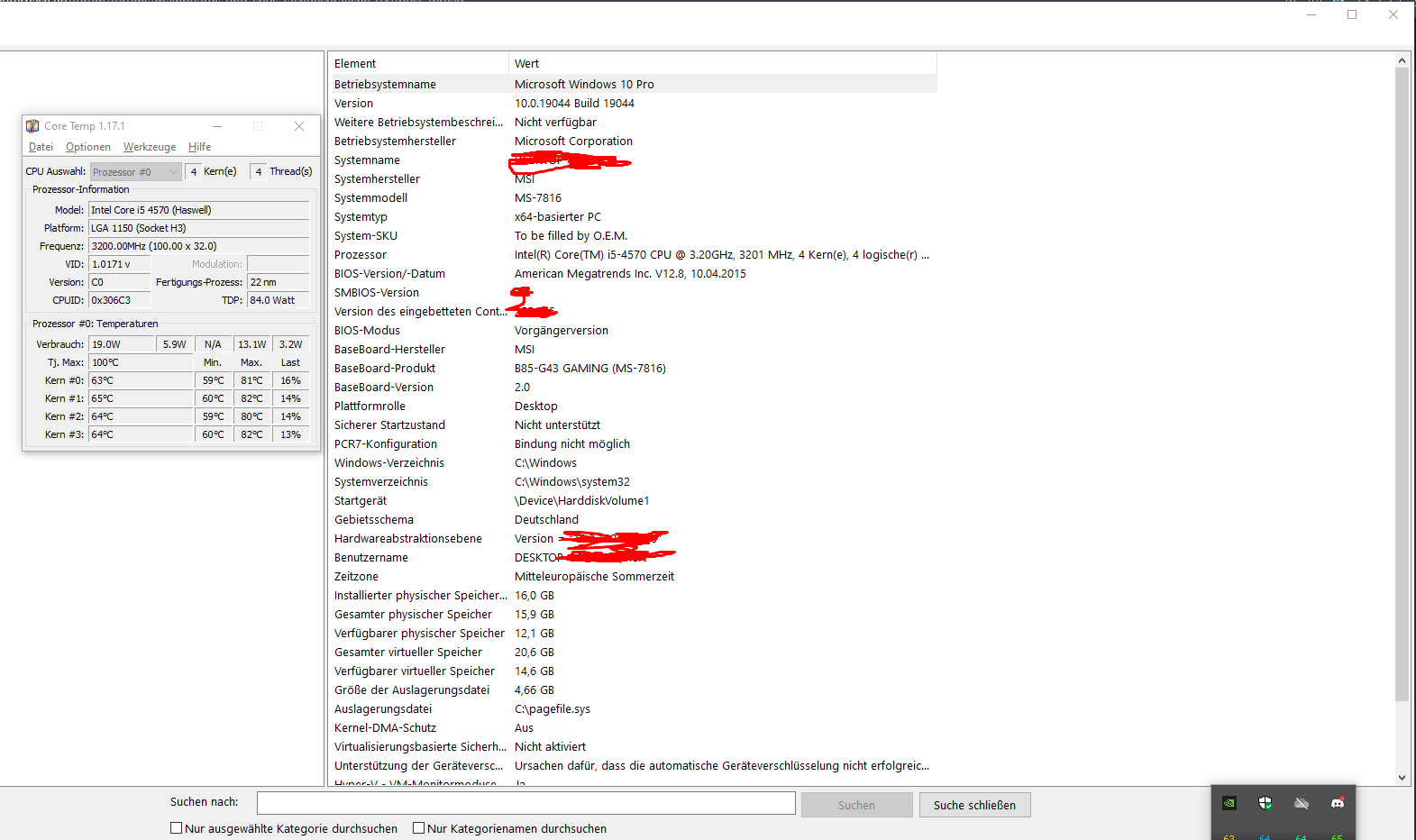
Task: Select the PCR7-Konfiguration row
Action: [633, 443]
